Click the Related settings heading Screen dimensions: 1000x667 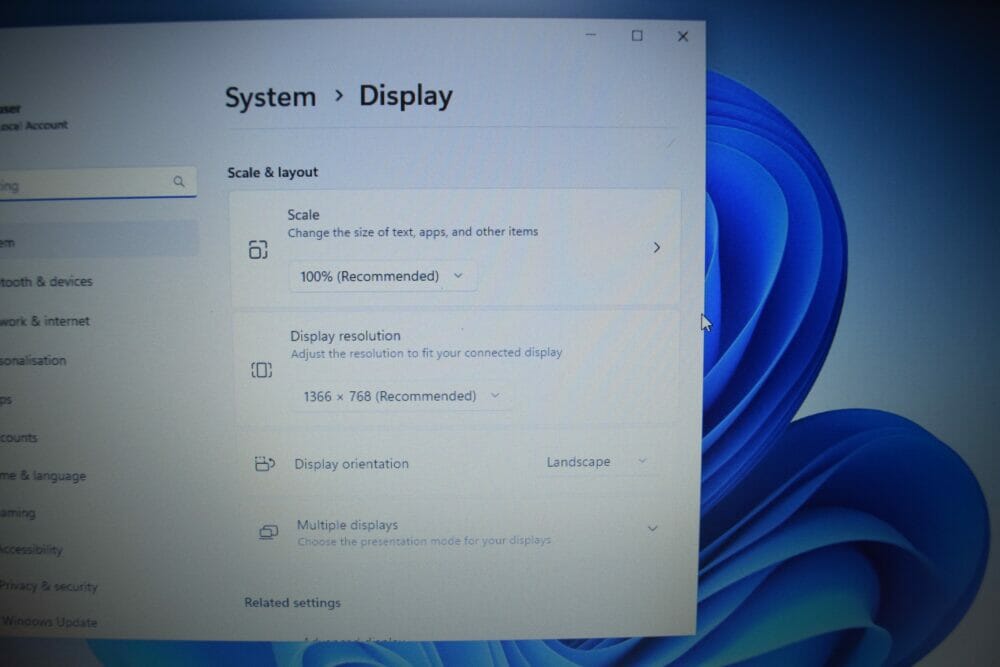(x=292, y=603)
